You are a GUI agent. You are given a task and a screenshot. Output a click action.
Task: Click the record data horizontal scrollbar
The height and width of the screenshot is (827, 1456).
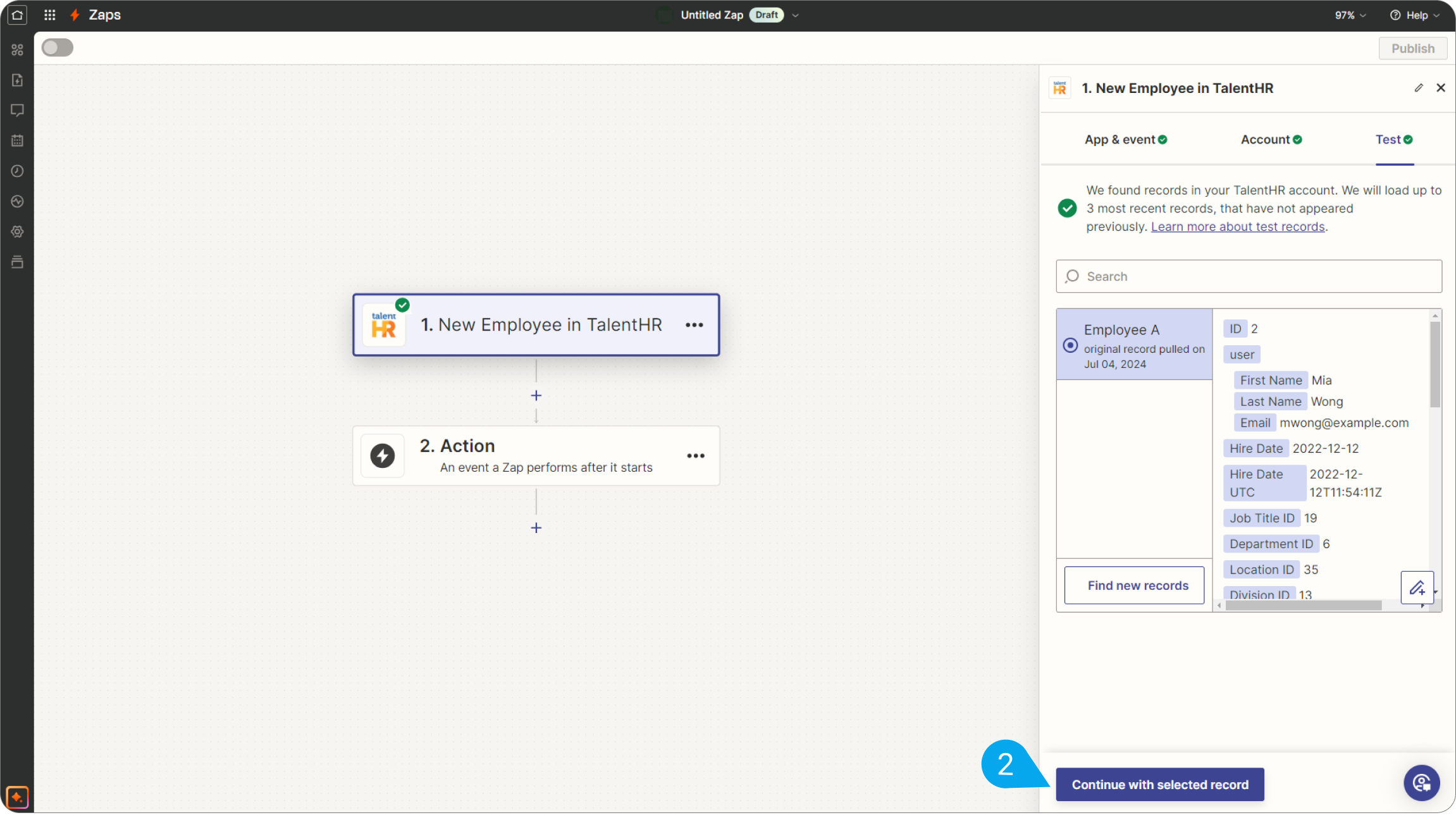(1303, 606)
